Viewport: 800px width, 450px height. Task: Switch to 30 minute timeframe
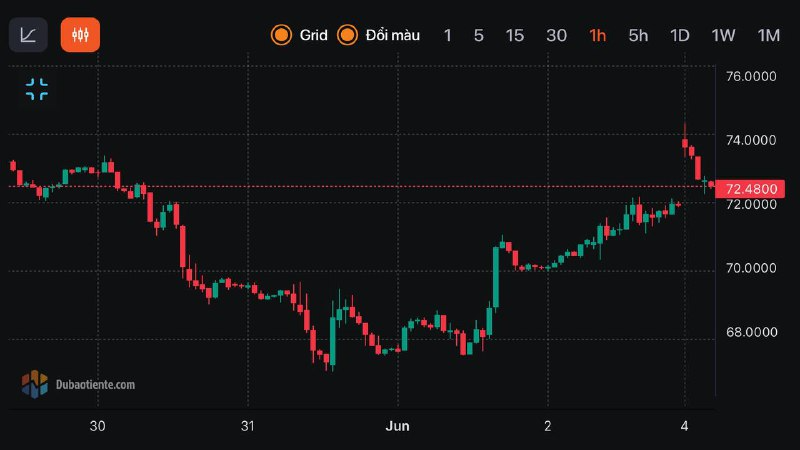(x=556, y=35)
